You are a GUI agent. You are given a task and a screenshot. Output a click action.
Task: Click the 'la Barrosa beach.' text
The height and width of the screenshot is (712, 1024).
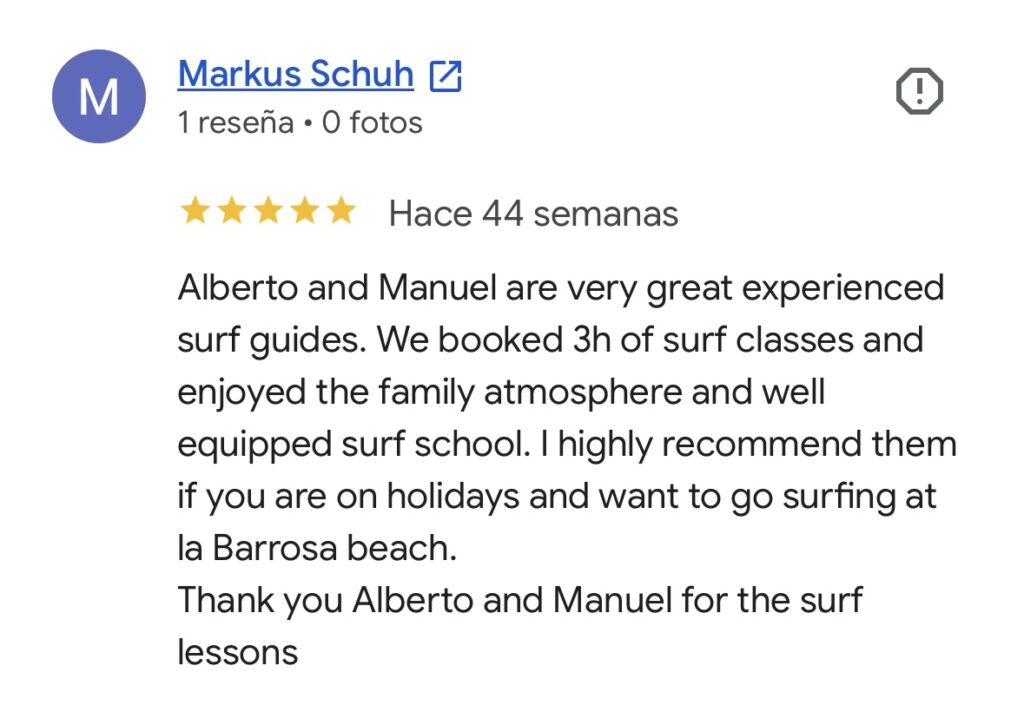point(317,548)
